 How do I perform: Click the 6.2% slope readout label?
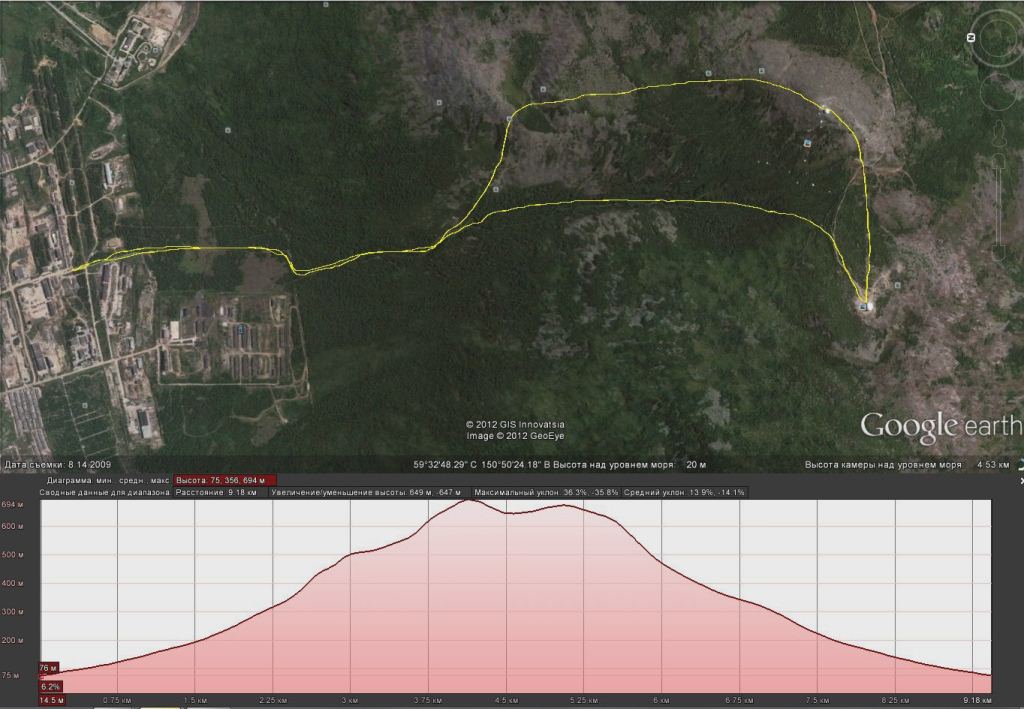point(50,686)
